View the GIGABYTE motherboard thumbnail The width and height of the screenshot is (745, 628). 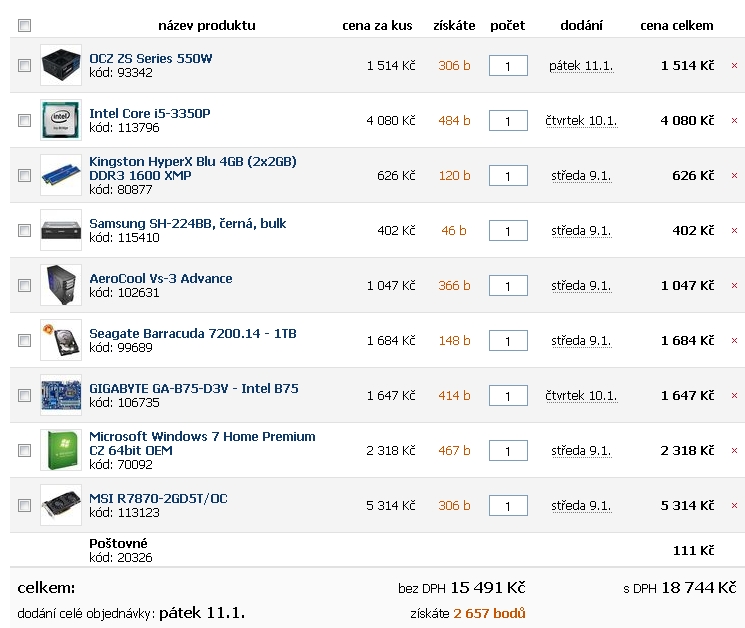[x=61, y=395]
